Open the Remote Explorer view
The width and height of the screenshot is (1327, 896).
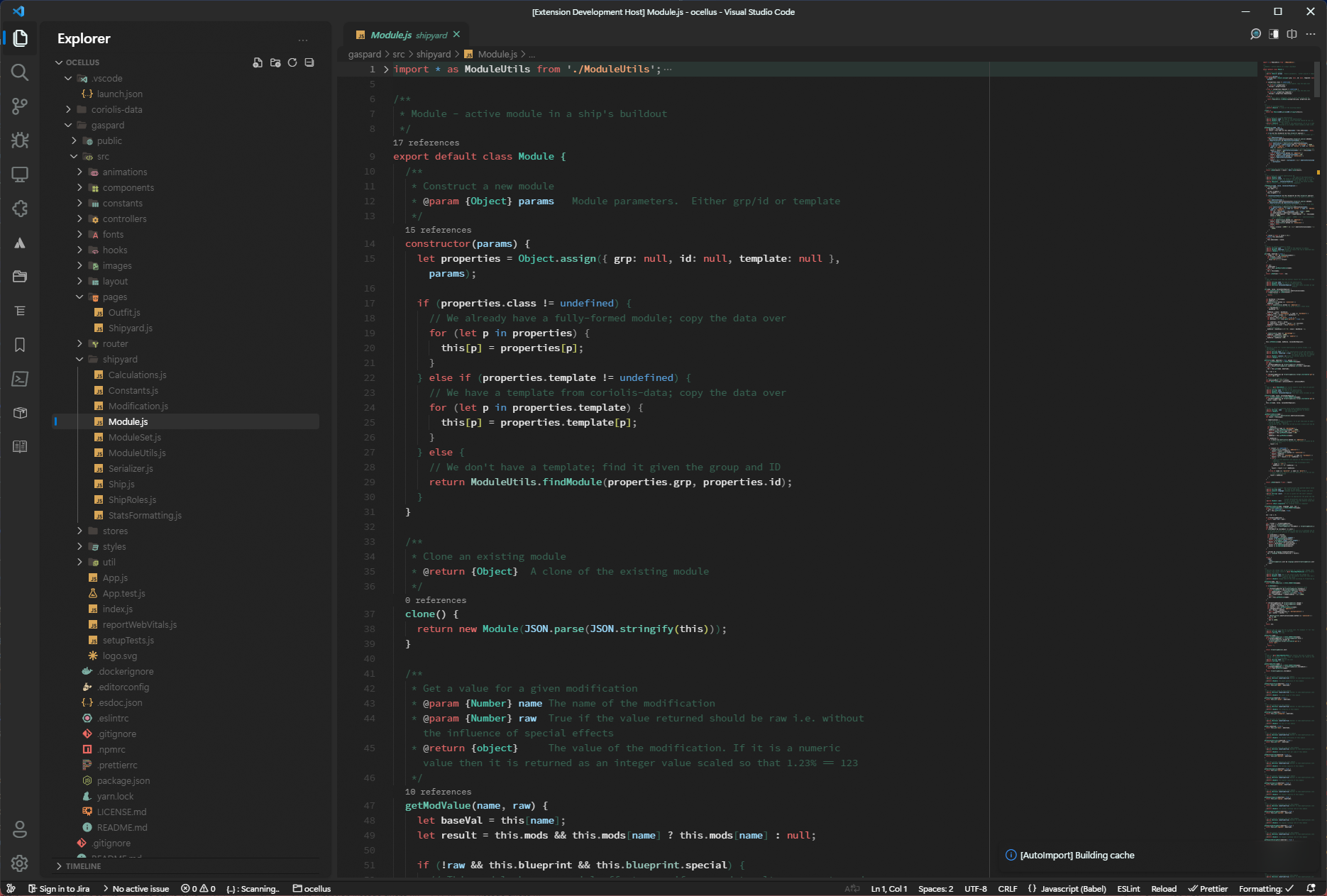click(x=20, y=175)
